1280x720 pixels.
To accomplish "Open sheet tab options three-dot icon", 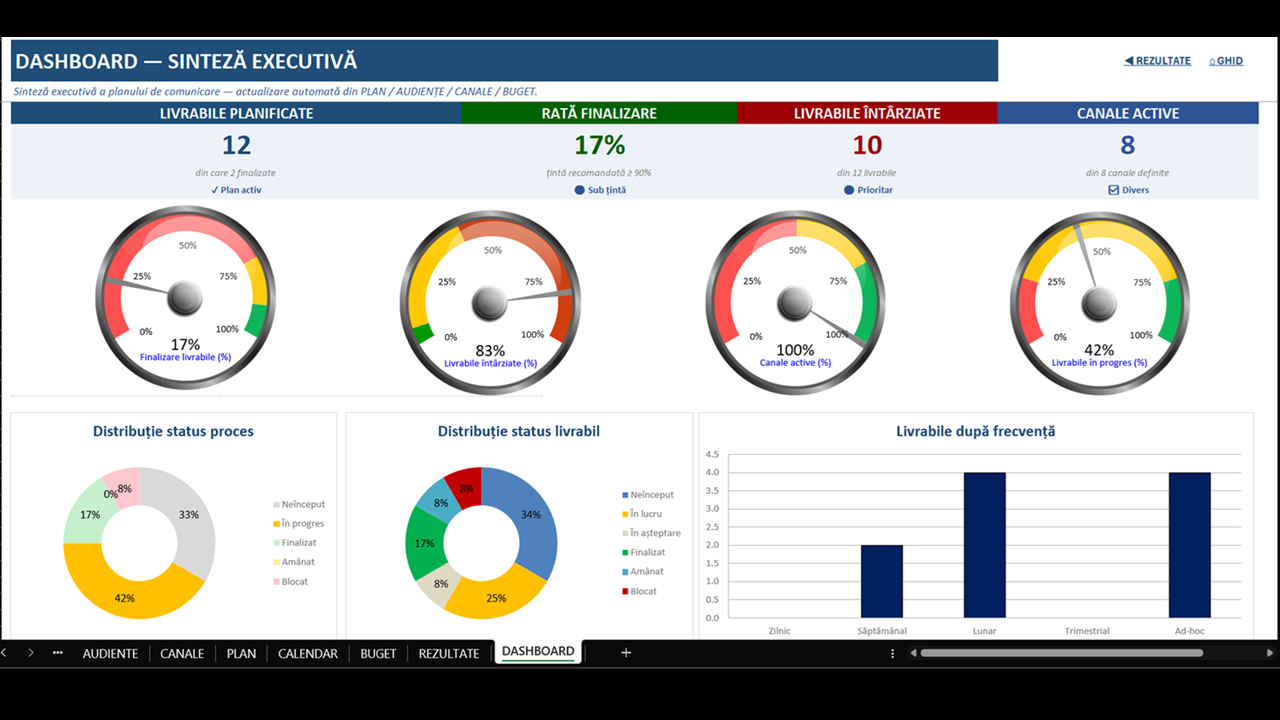I will coord(893,653).
